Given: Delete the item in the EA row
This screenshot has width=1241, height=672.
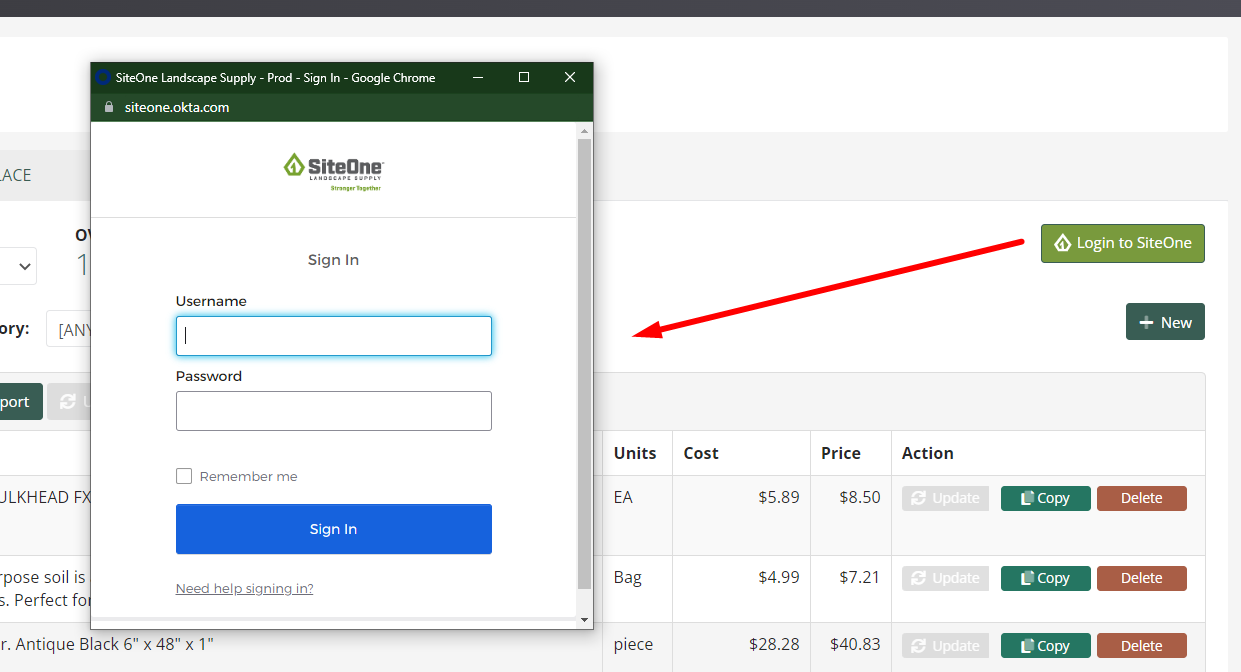Looking at the screenshot, I should point(1142,498).
